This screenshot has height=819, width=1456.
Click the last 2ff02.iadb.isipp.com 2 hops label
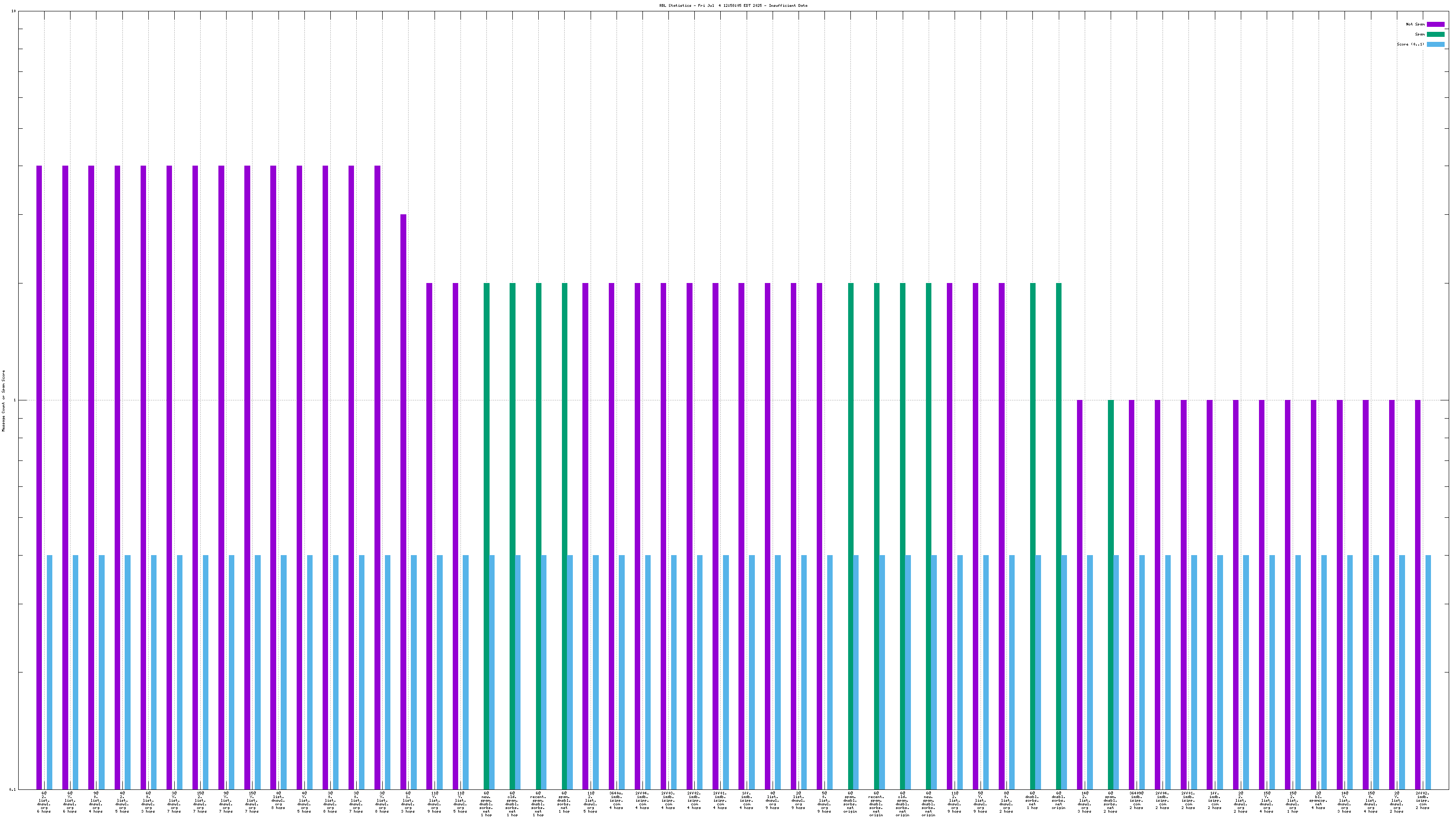click(1422, 800)
